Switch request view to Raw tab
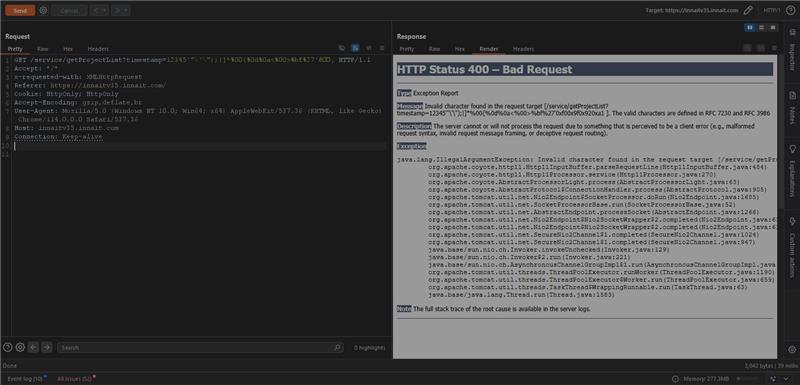This screenshot has width=800, height=385. (x=42, y=49)
